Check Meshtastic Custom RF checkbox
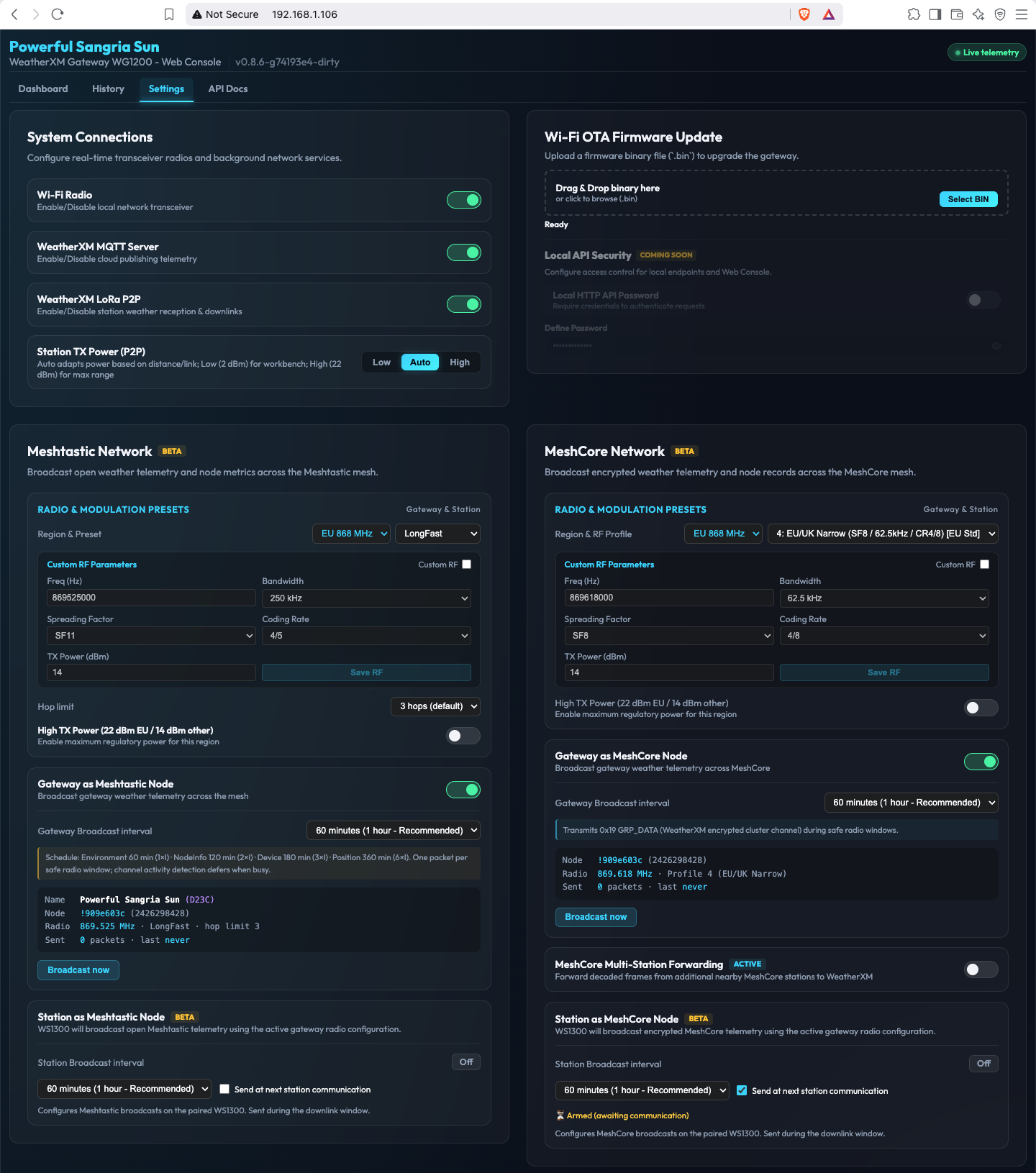This screenshot has width=1036, height=1173. point(467,565)
